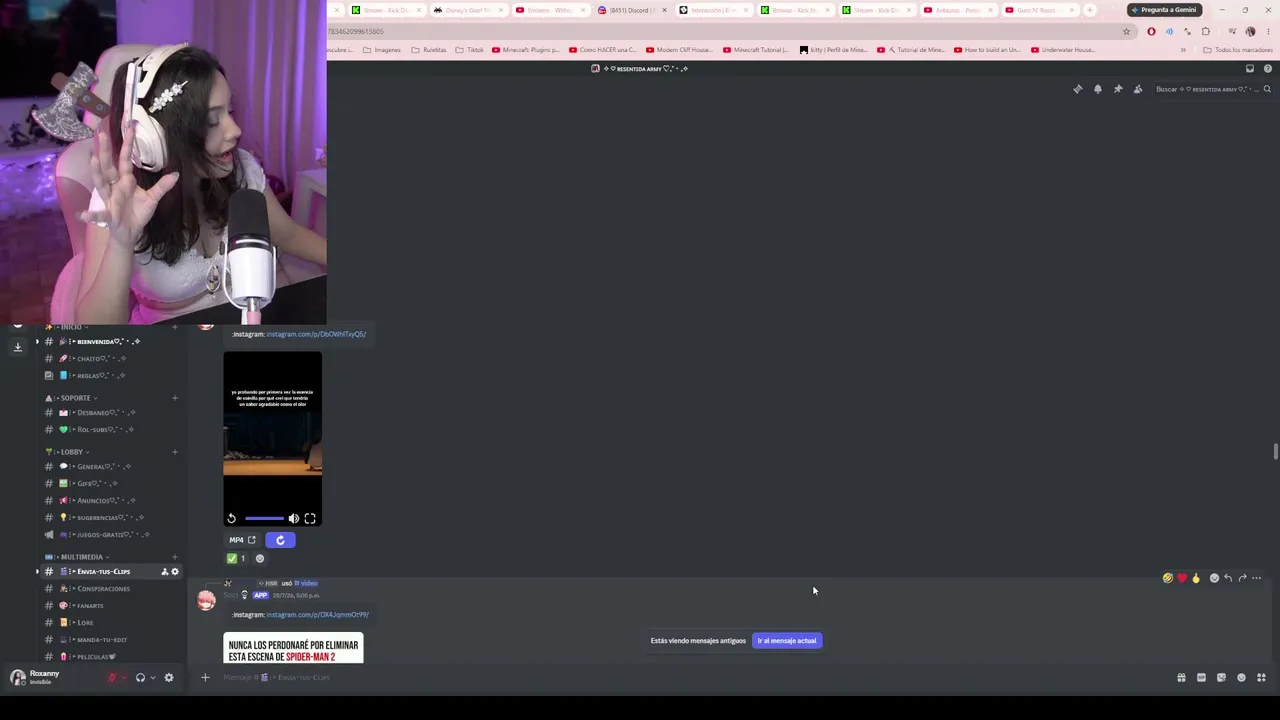
Task: Toggle headphones deafen button
Action: (x=140, y=678)
